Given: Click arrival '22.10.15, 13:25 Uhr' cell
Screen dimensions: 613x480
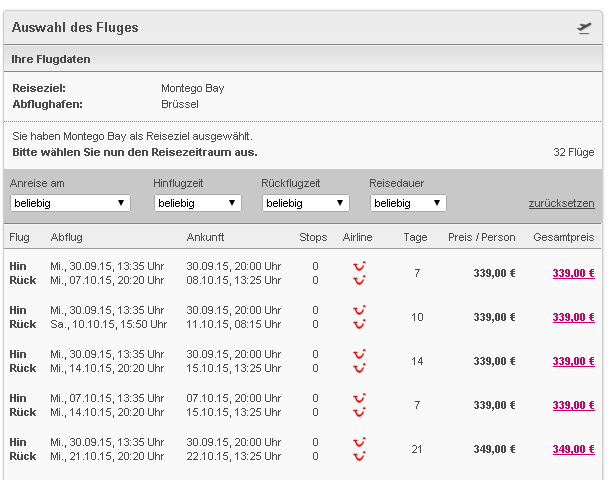Looking at the screenshot, I should [x=234, y=456].
